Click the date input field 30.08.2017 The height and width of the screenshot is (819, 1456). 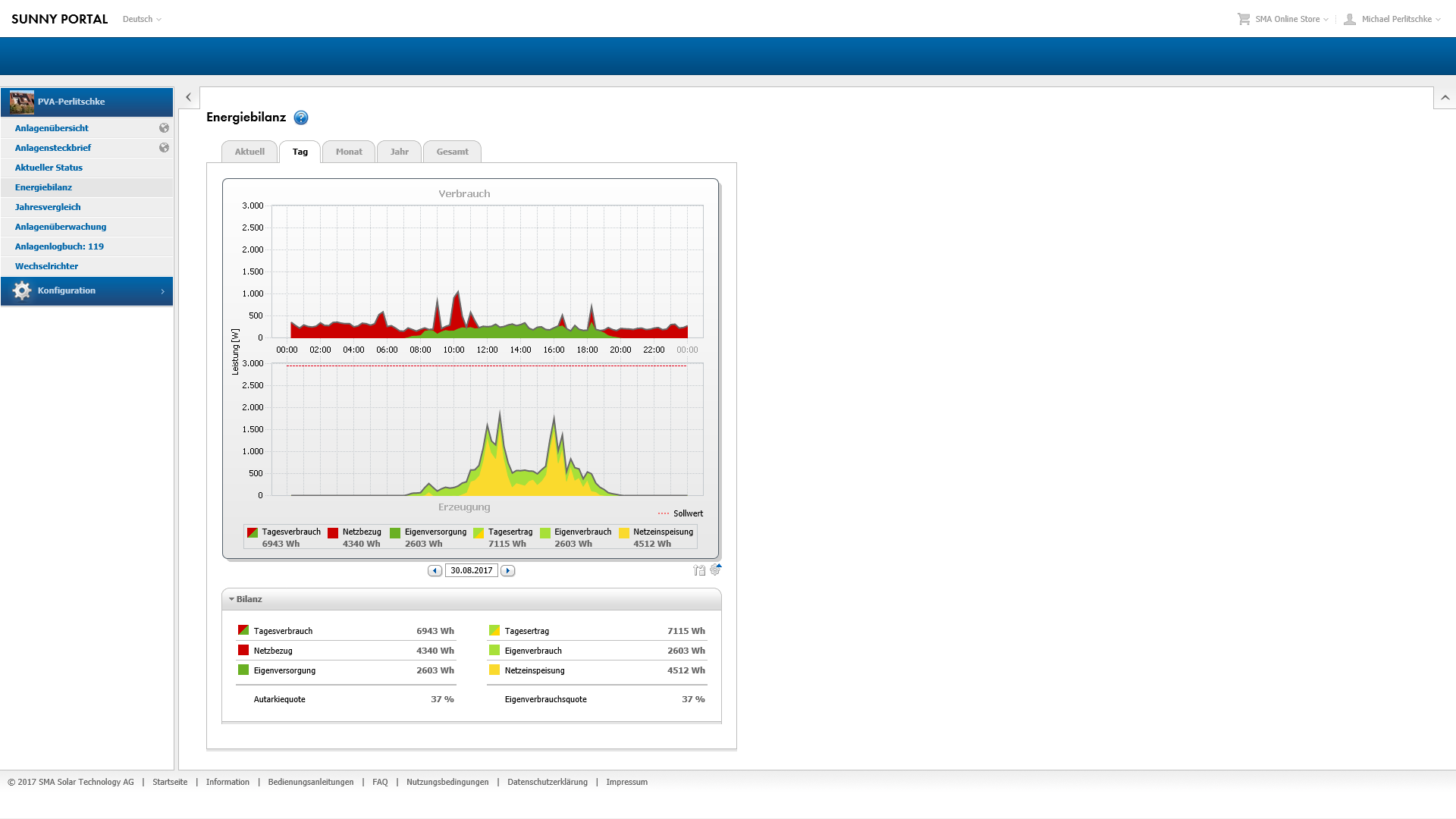tap(471, 571)
